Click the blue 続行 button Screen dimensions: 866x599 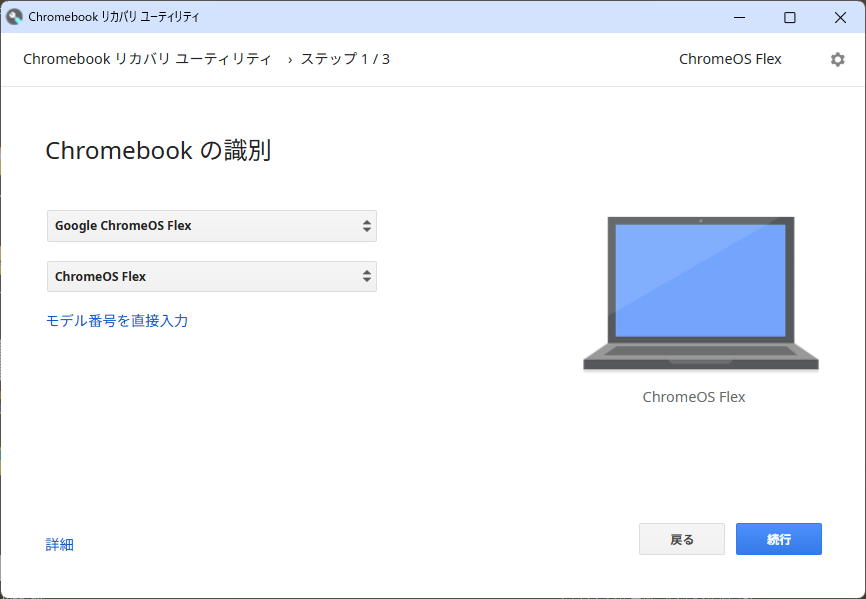(778, 539)
